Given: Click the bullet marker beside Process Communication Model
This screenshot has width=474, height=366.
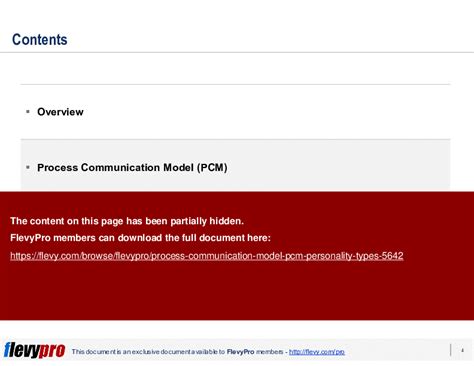Looking at the screenshot, I should click(28, 167).
